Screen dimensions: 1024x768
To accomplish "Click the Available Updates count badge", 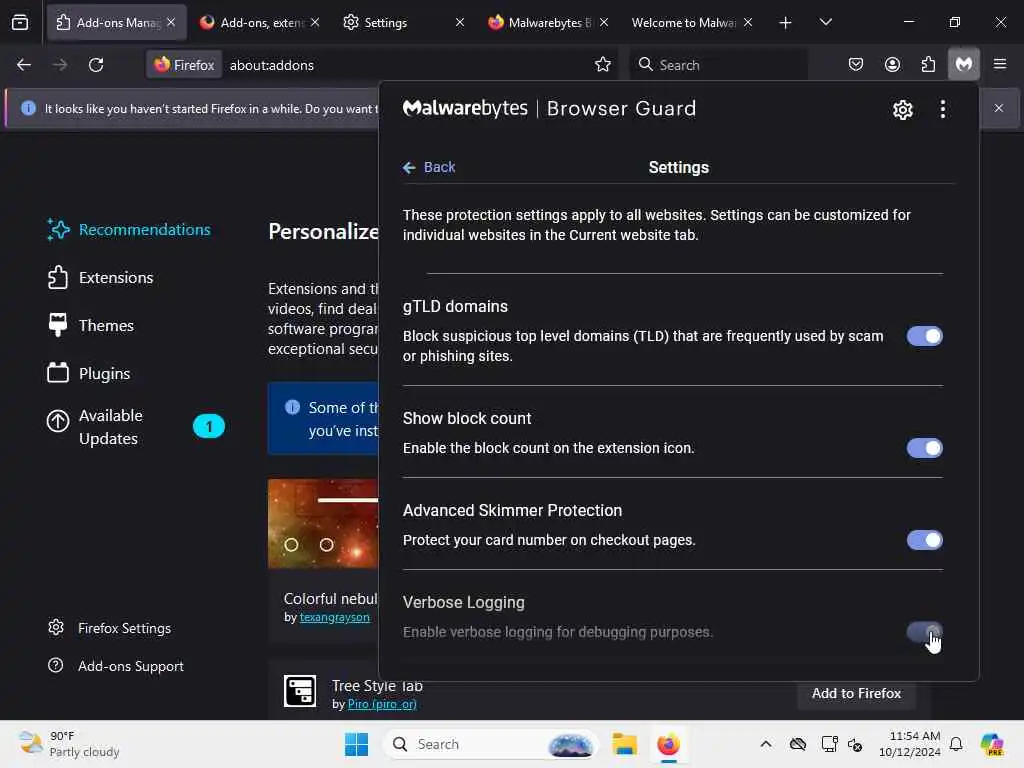I will (209, 426).
